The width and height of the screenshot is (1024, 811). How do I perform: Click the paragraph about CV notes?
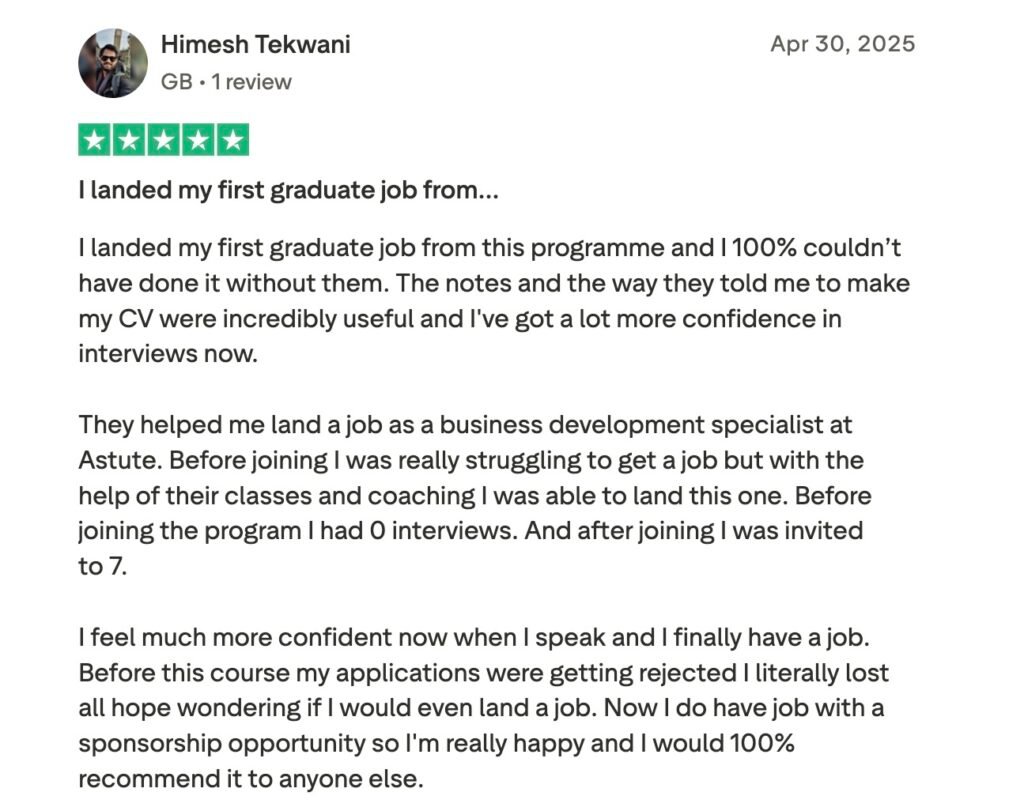494,300
